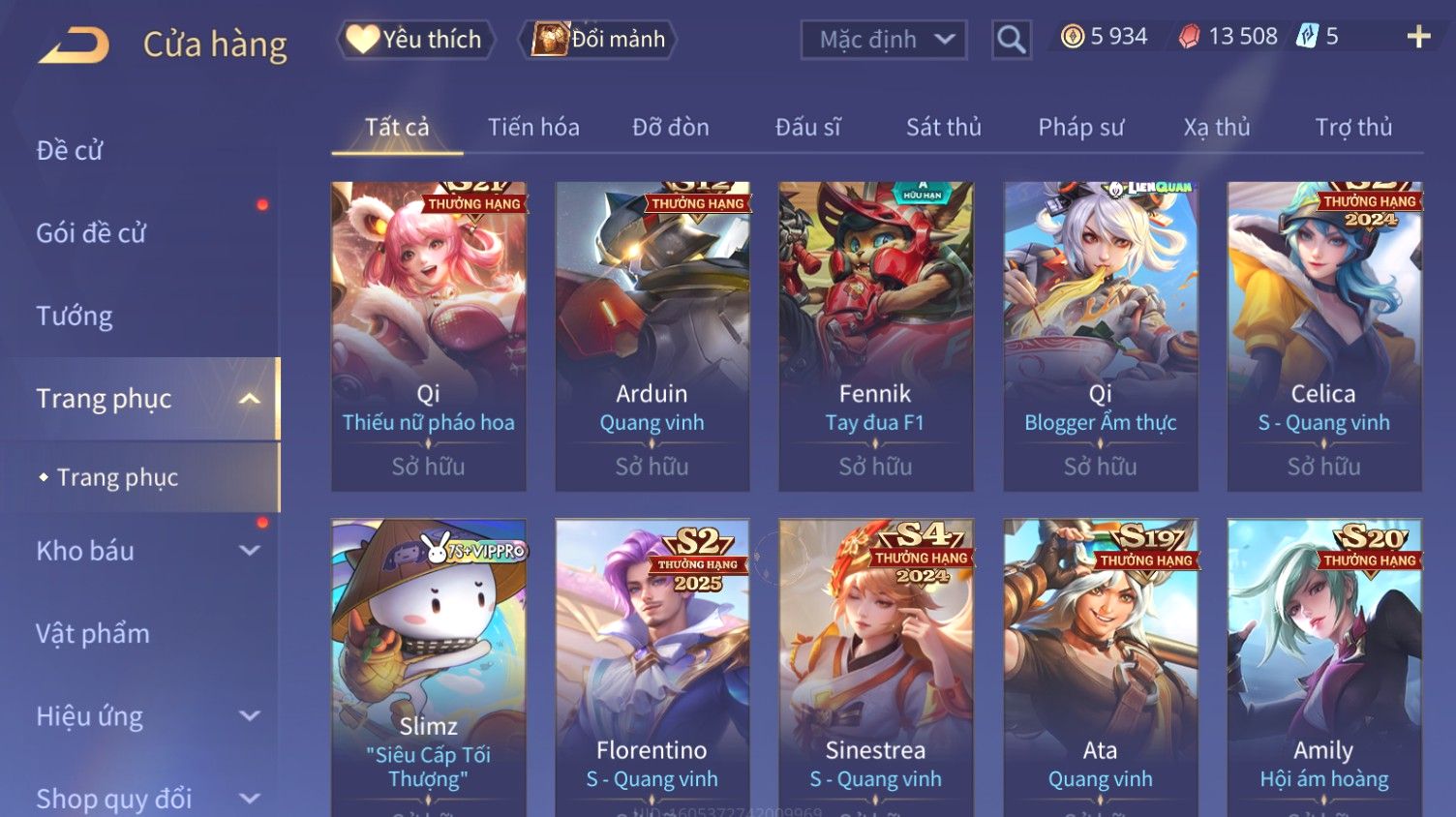Viewport: 1456px width, 817px height.
Task: Switch to the Sát thủ tab
Action: (x=943, y=127)
